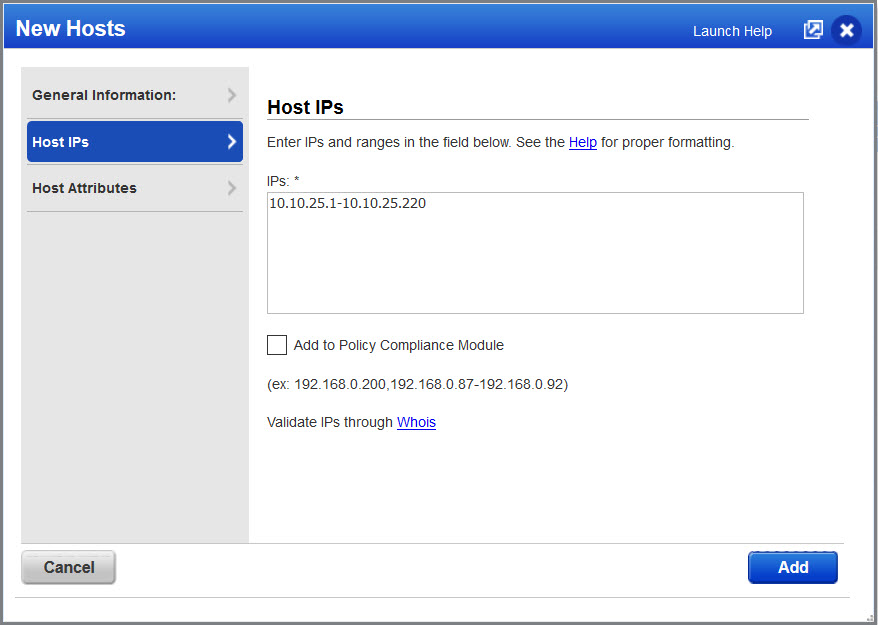Click the chevron beside General Information

[231, 94]
